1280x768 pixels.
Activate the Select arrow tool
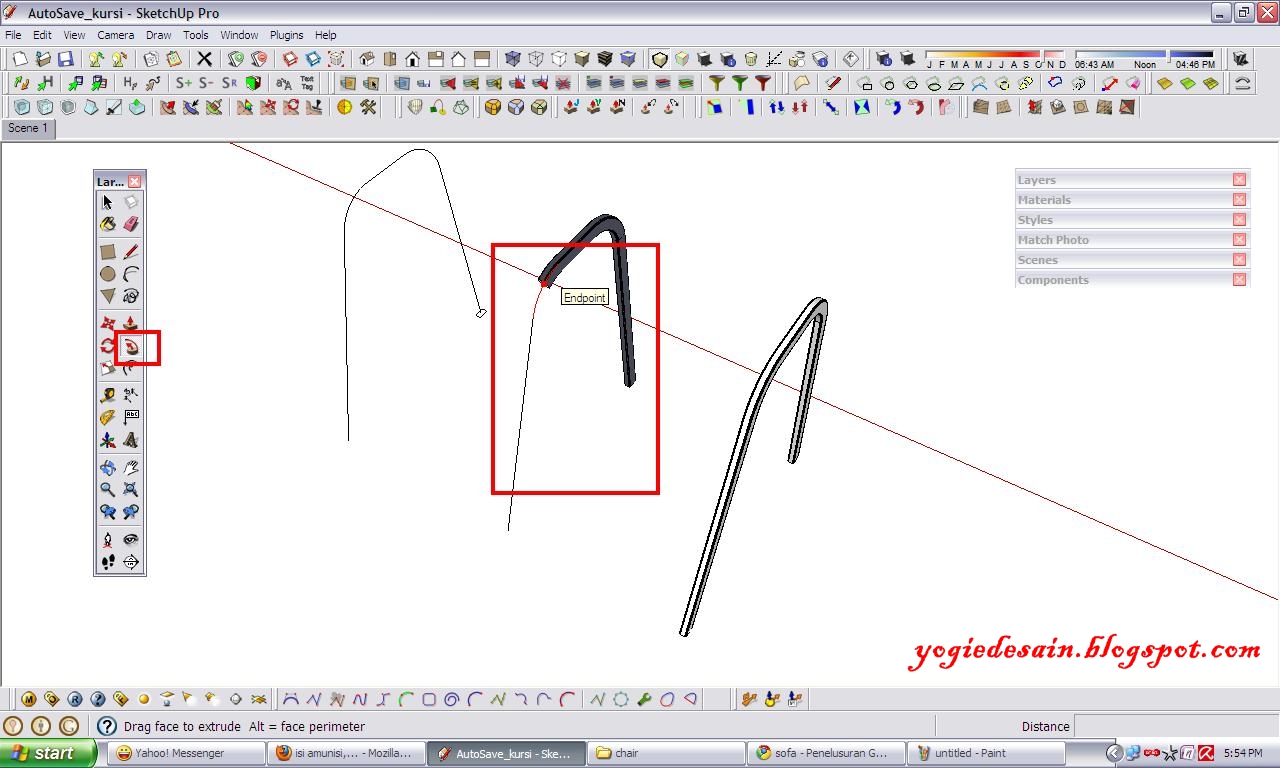[106, 200]
